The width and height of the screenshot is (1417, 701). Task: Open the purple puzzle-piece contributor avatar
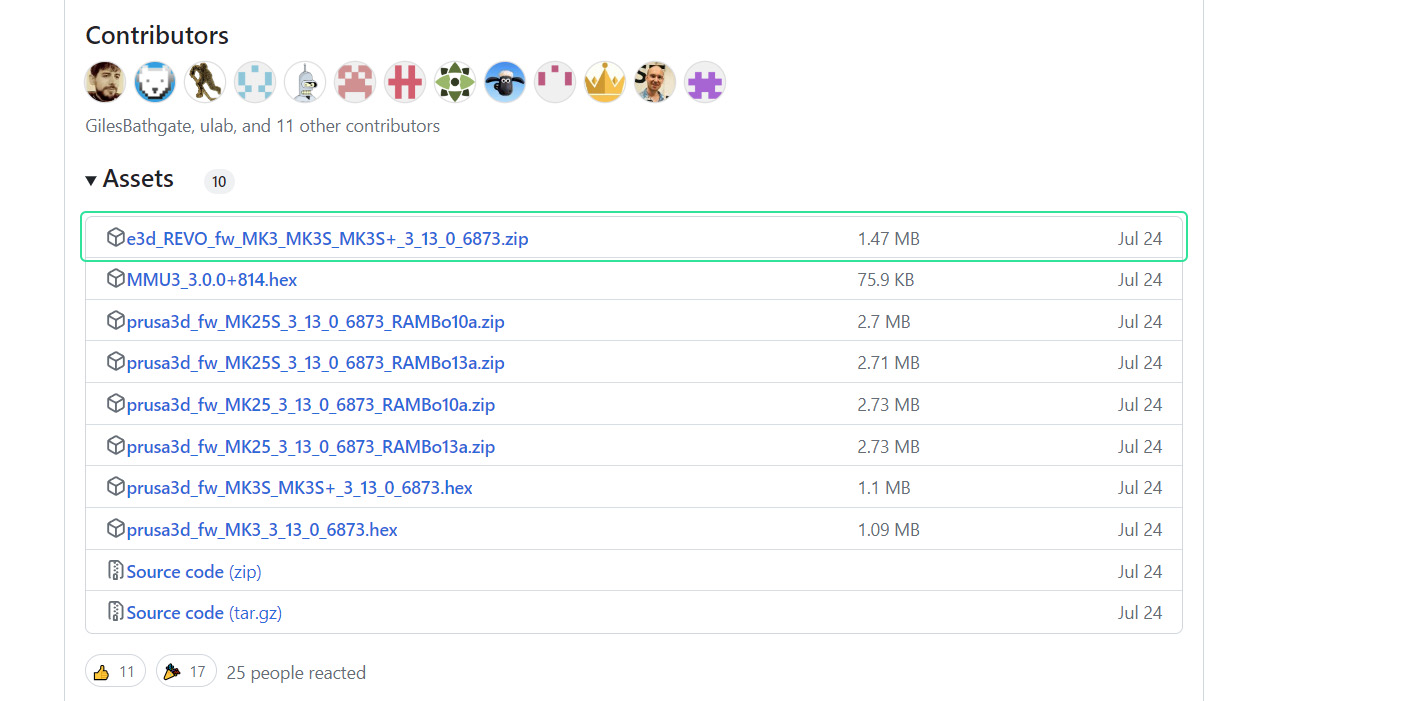705,82
